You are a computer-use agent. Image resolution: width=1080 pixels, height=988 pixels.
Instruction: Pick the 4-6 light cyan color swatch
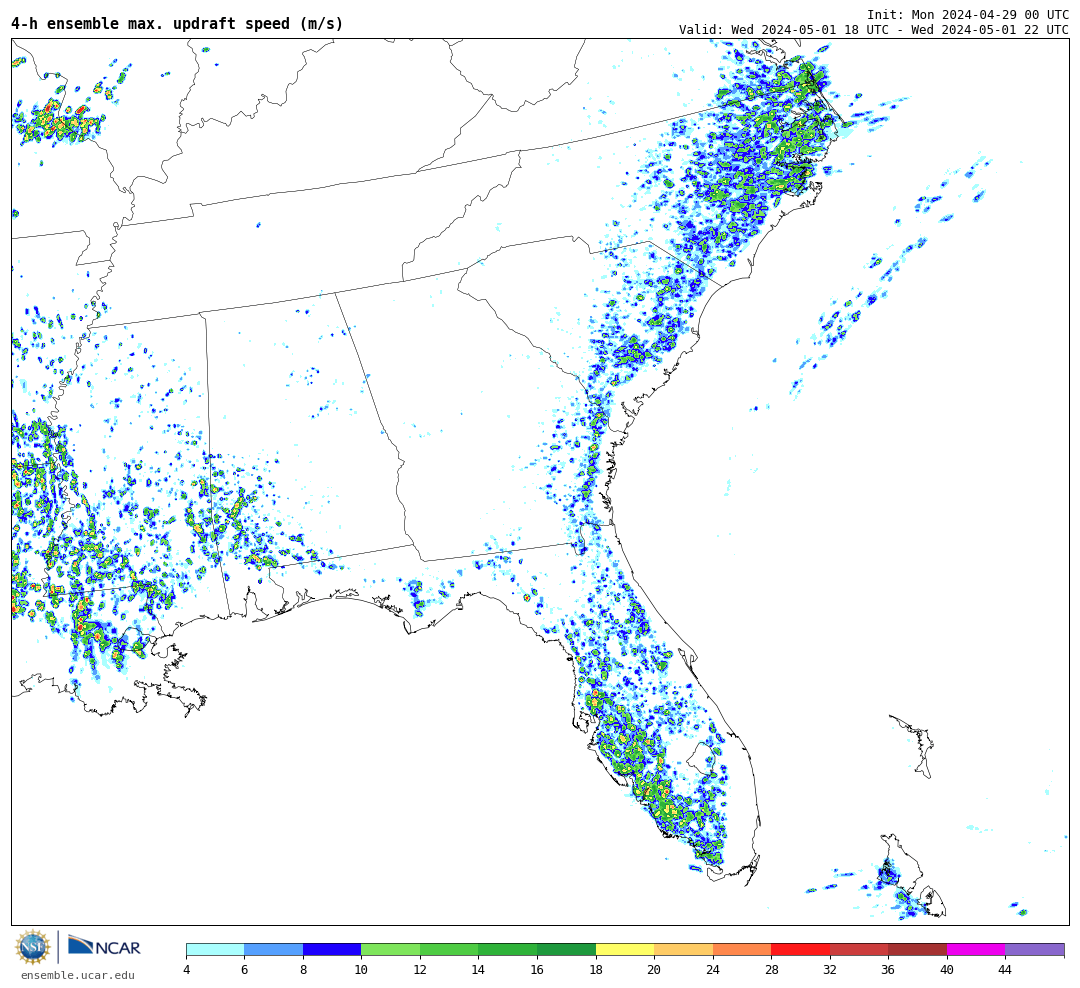pyautogui.click(x=216, y=949)
